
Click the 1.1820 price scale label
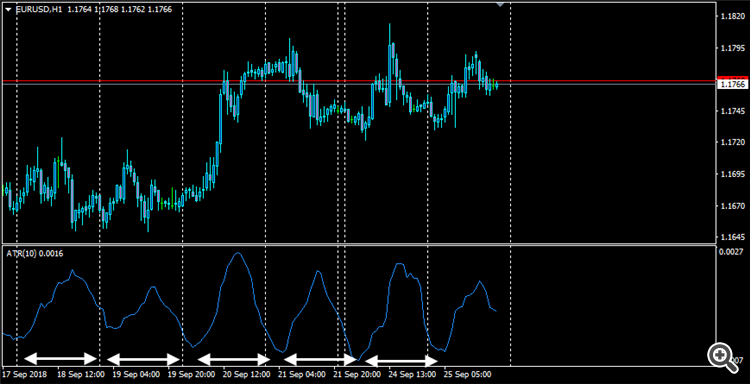pyautogui.click(x=732, y=17)
